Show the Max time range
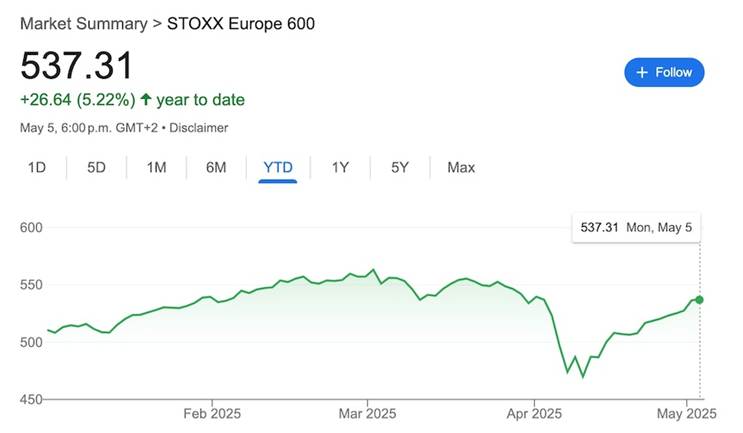743x433 pixels. [x=461, y=168]
